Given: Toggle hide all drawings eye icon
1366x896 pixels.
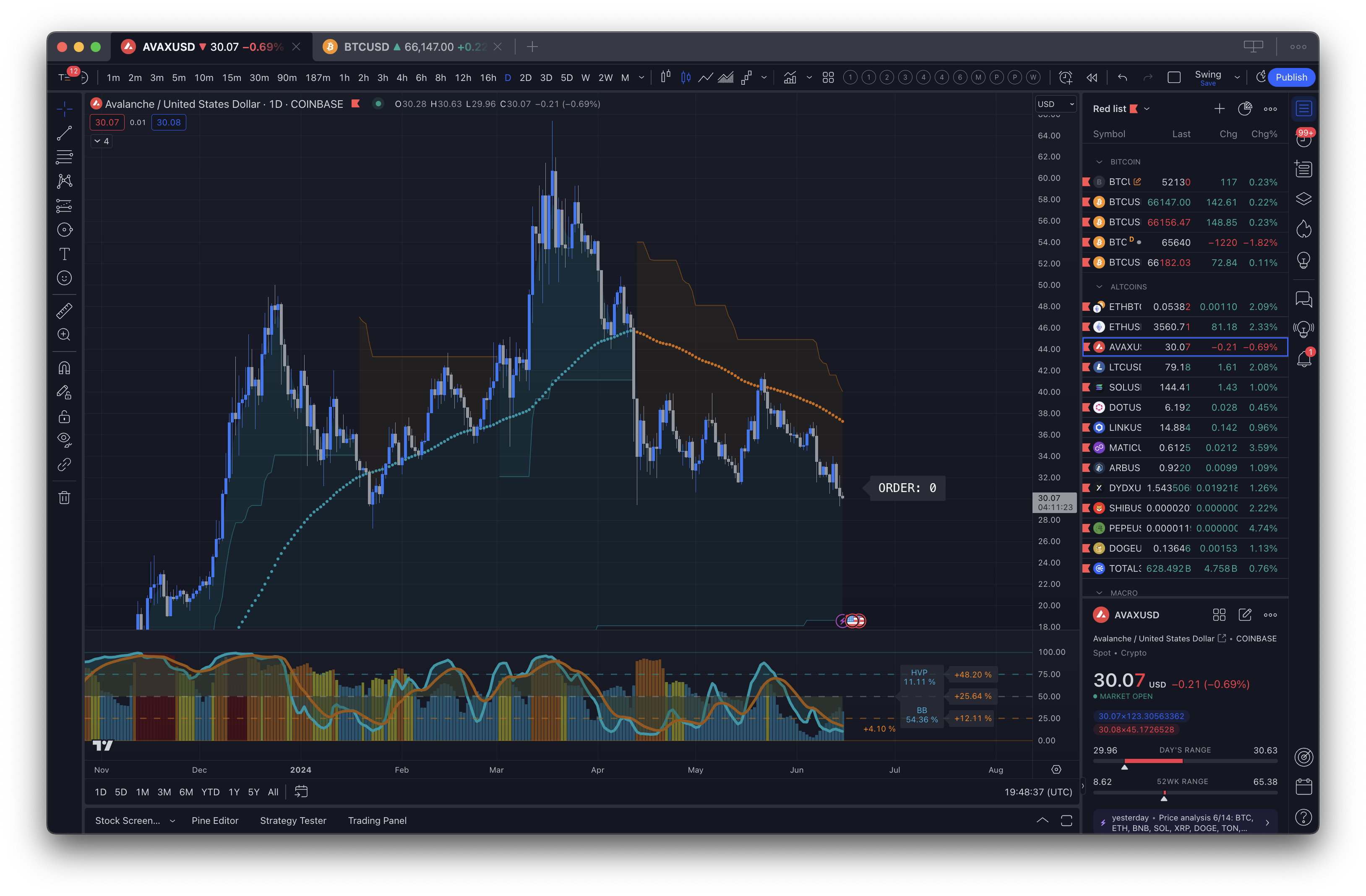Looking at the screenshot, I should tap(64, 440).
